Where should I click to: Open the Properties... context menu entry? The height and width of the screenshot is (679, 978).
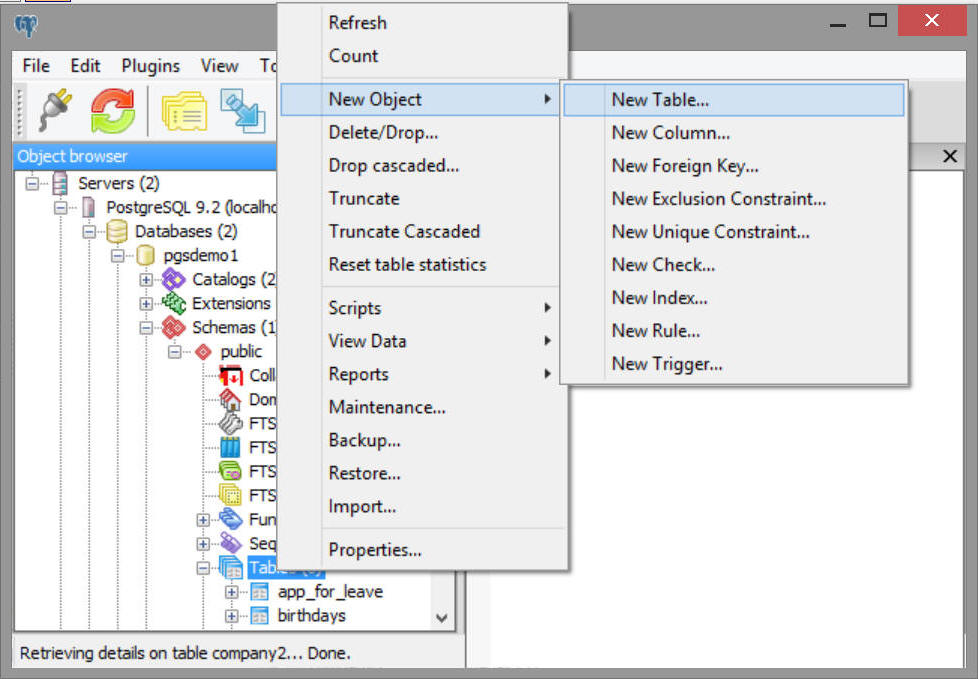(x=375, y=550)
